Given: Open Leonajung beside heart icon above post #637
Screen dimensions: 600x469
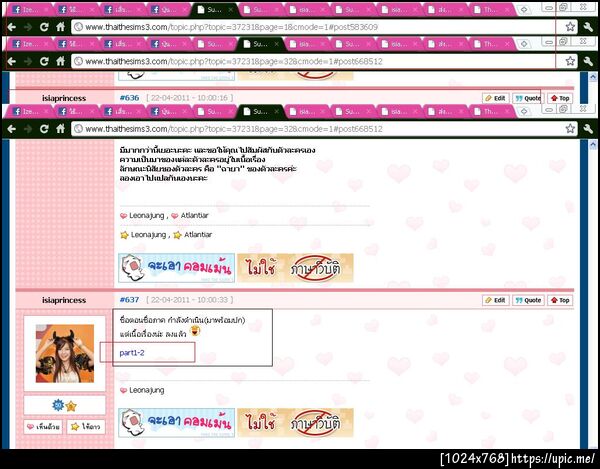Looking at the screenshot, I should tap(147, 215).
